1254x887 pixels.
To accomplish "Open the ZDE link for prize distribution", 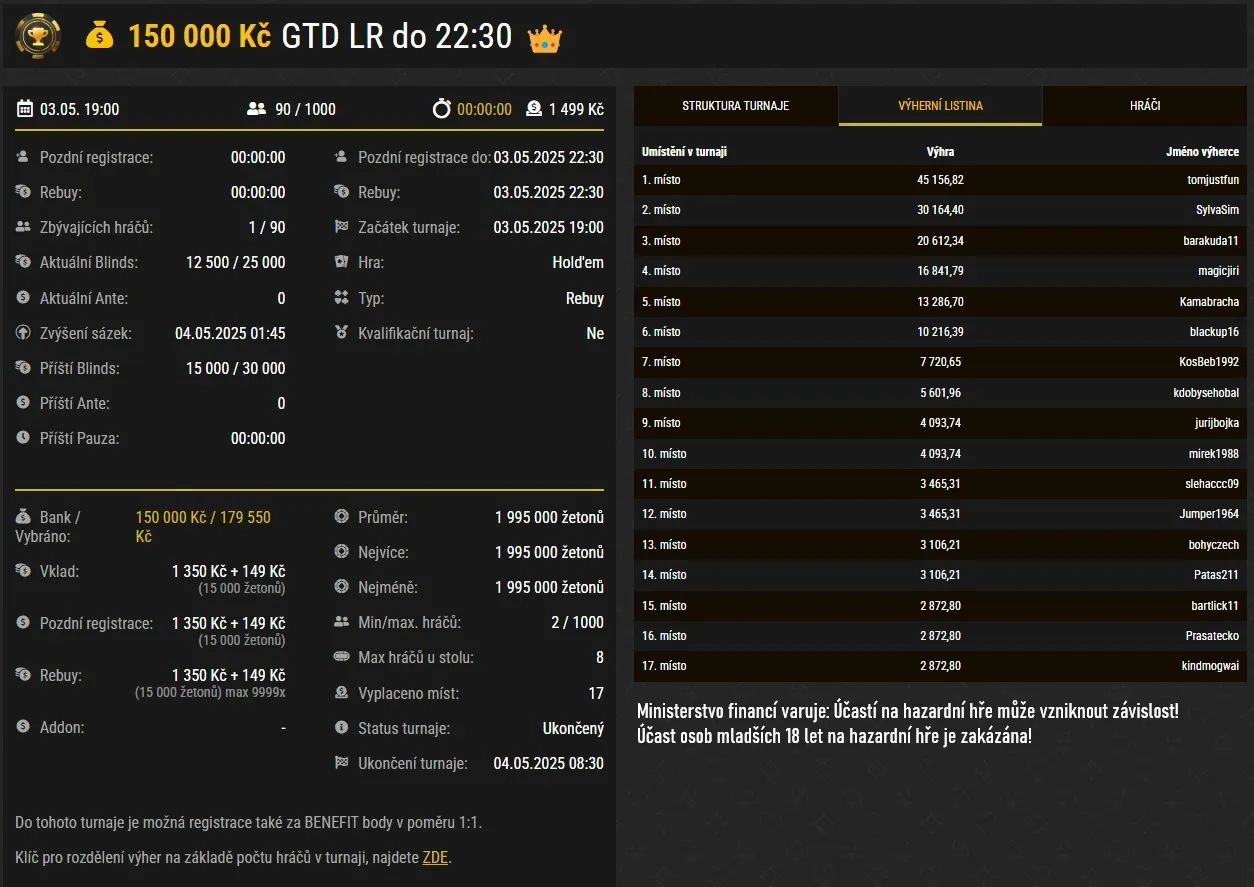I will (434, 857).
